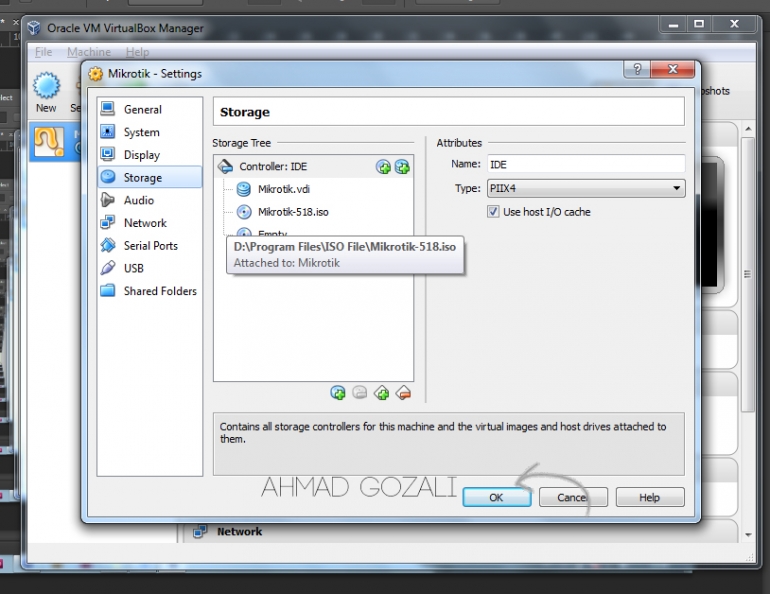
Task: Select Mikrotik.vdi in the storage tree
Action: click(x=284, y=189)
